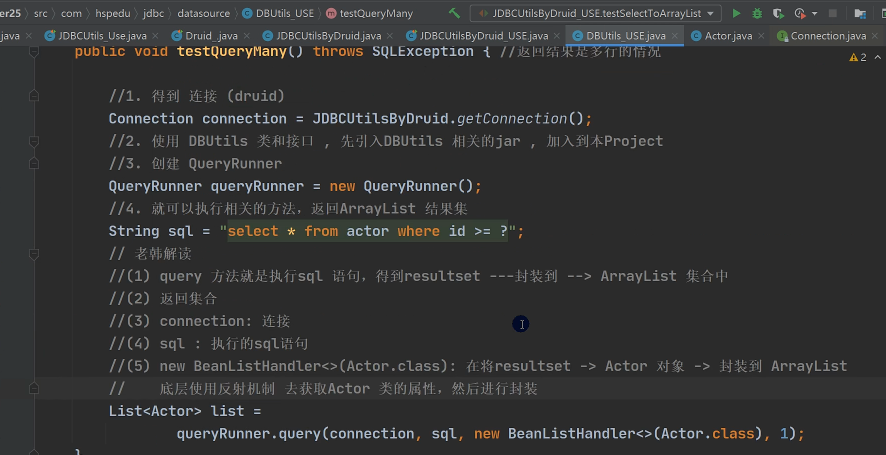Click the datasource breadcrumb
This screenshot has height=455, width=886.
click(203, 13)
